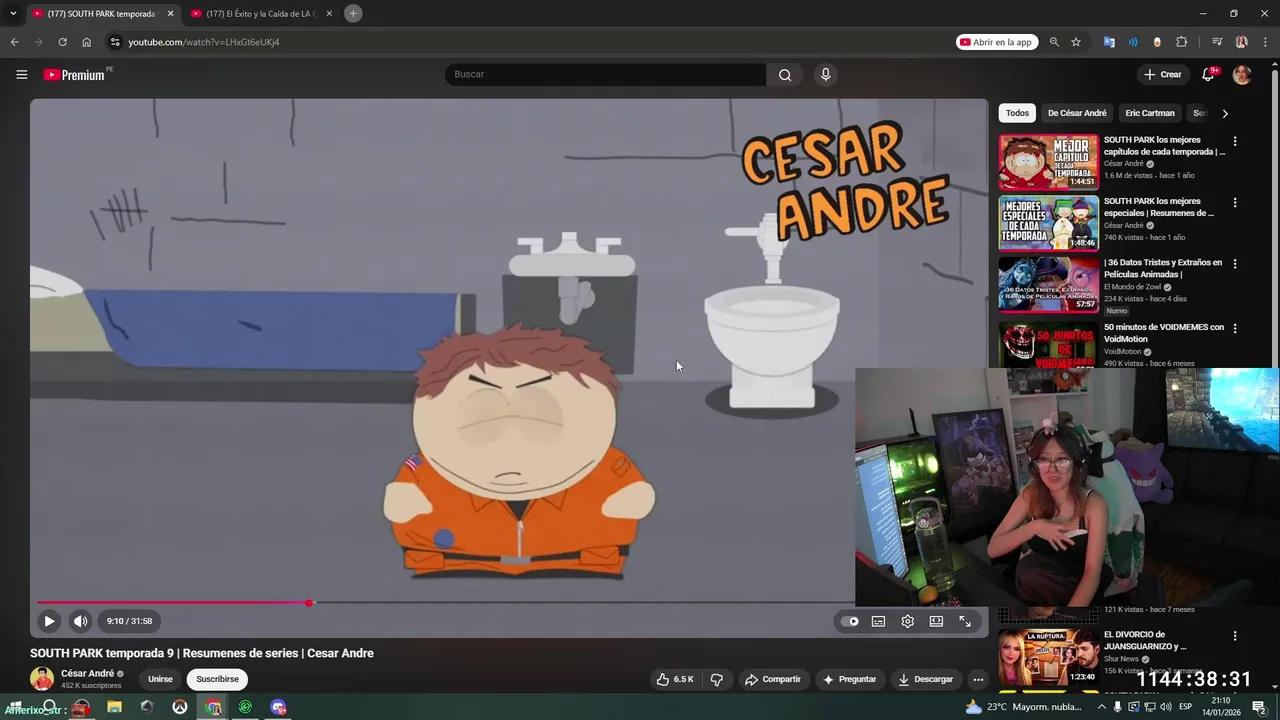This screenshot has height=720, width=1280.
Task: Open options for SOUTH PARK mejores capítulos video
Action: coord(1235,141)
